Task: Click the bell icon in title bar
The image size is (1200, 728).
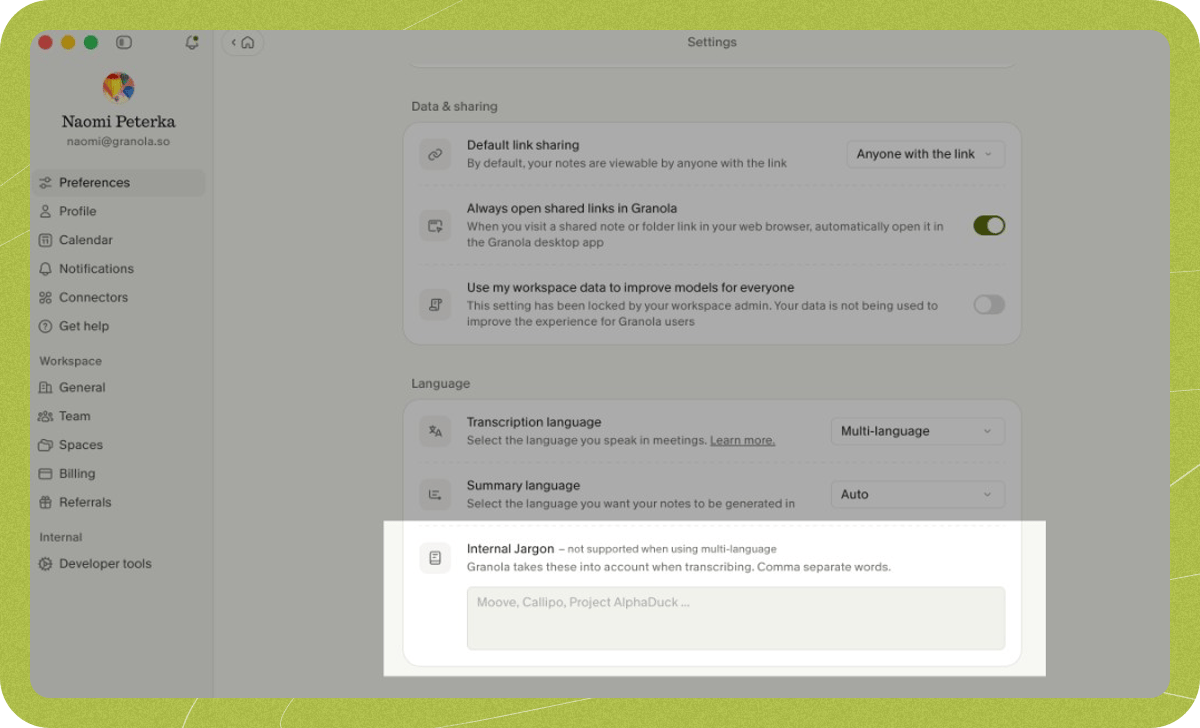Action: 192,42
